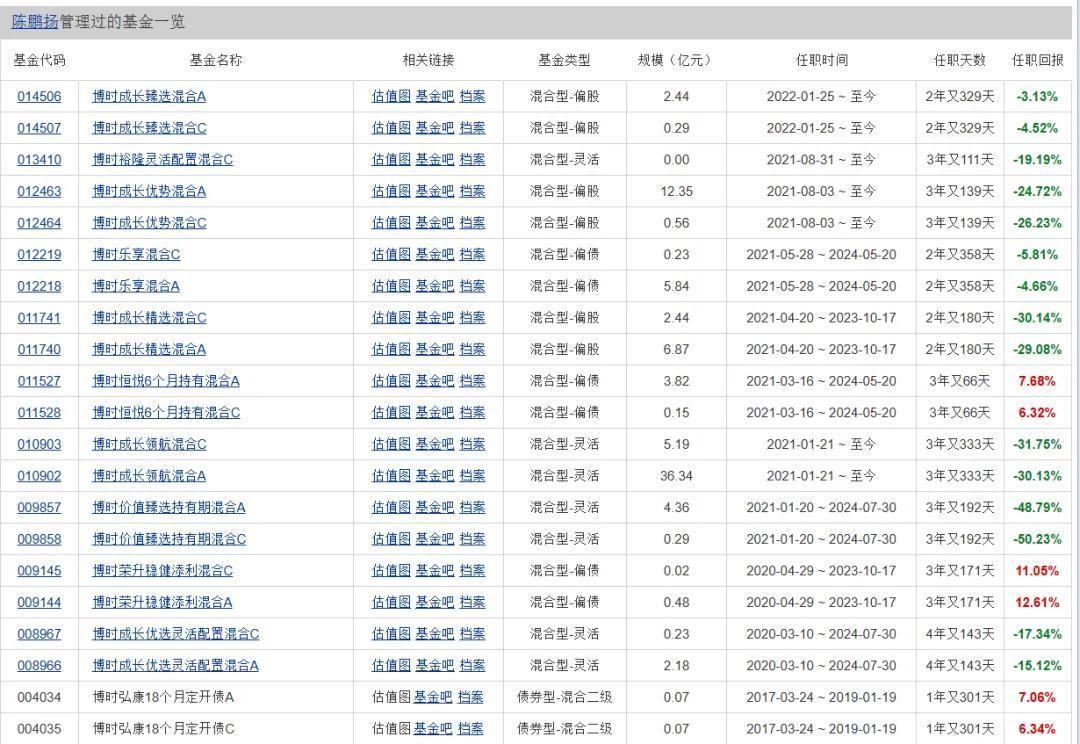This screenshot has height=744, width=1080.
Task: Open fund code 012219 link
Action: tap(39, 255)
